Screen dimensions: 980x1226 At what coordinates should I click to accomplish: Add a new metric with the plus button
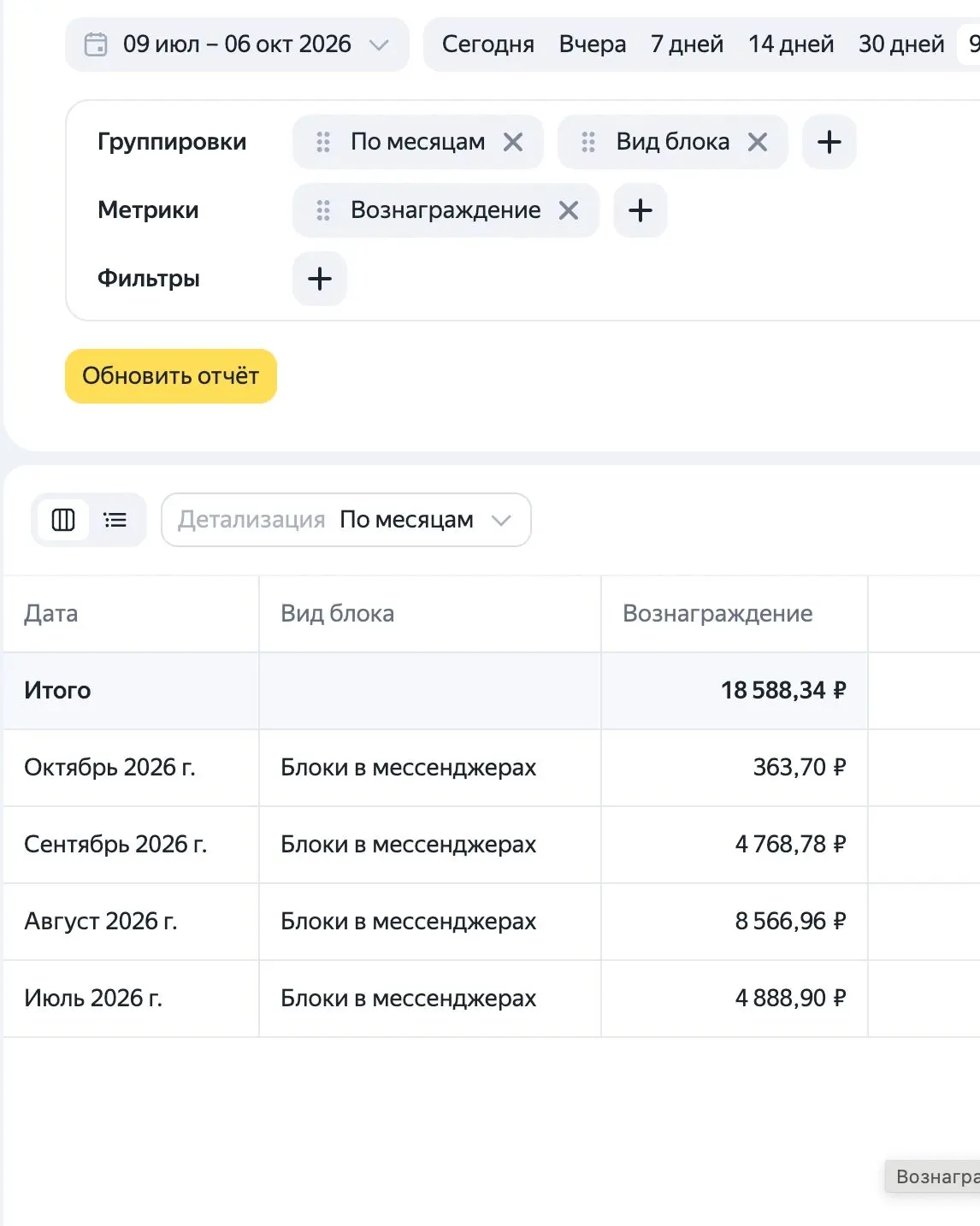click(641, 210)
